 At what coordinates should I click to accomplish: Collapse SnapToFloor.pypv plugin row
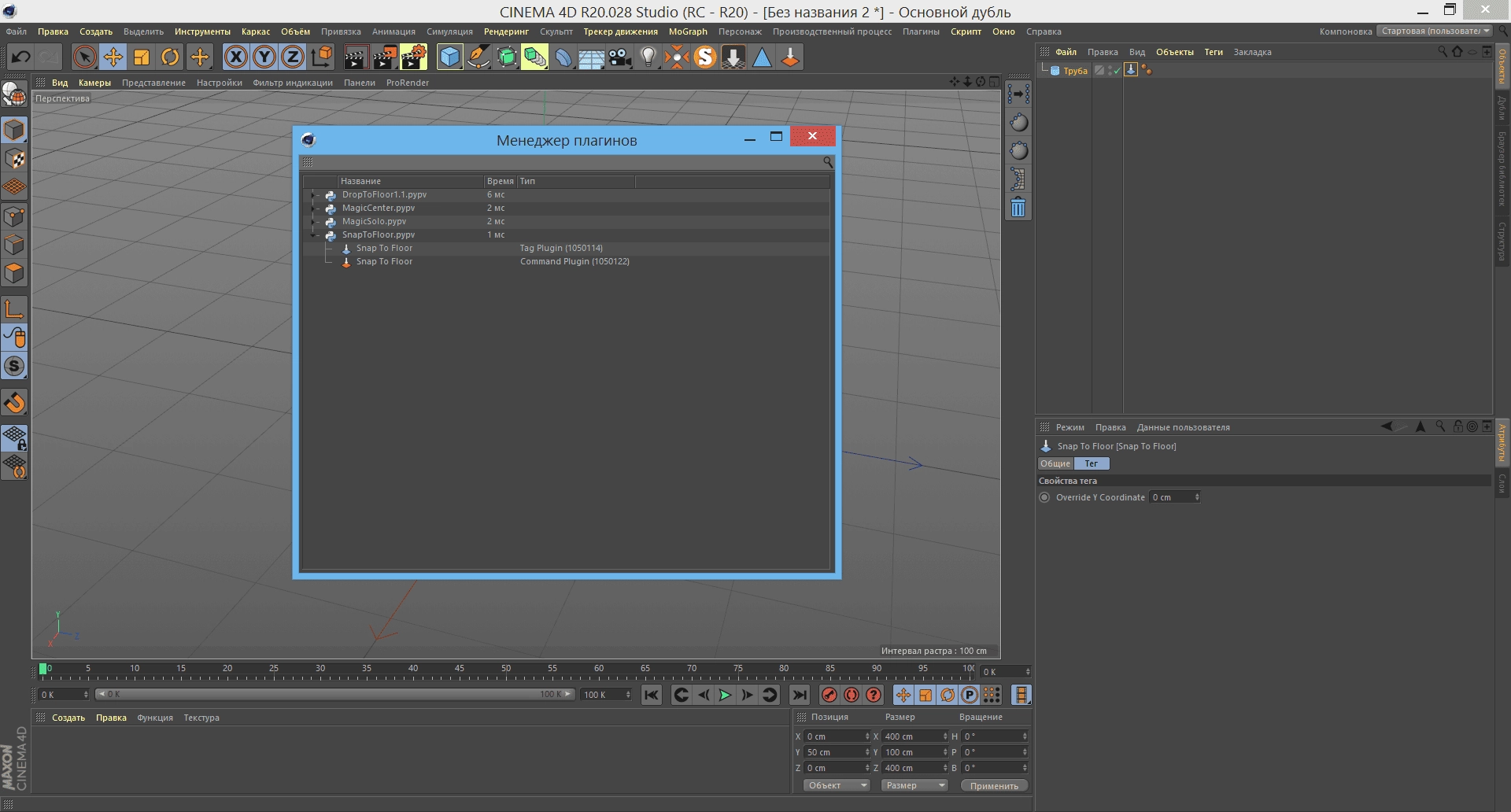coord(314,234)
